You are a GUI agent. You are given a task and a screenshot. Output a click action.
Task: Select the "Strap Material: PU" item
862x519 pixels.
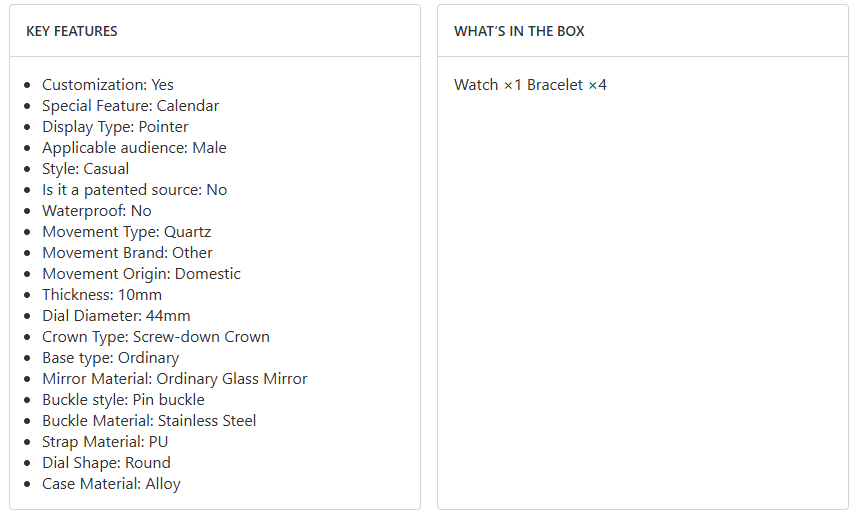pyautogui.click(x=105, y=442)
